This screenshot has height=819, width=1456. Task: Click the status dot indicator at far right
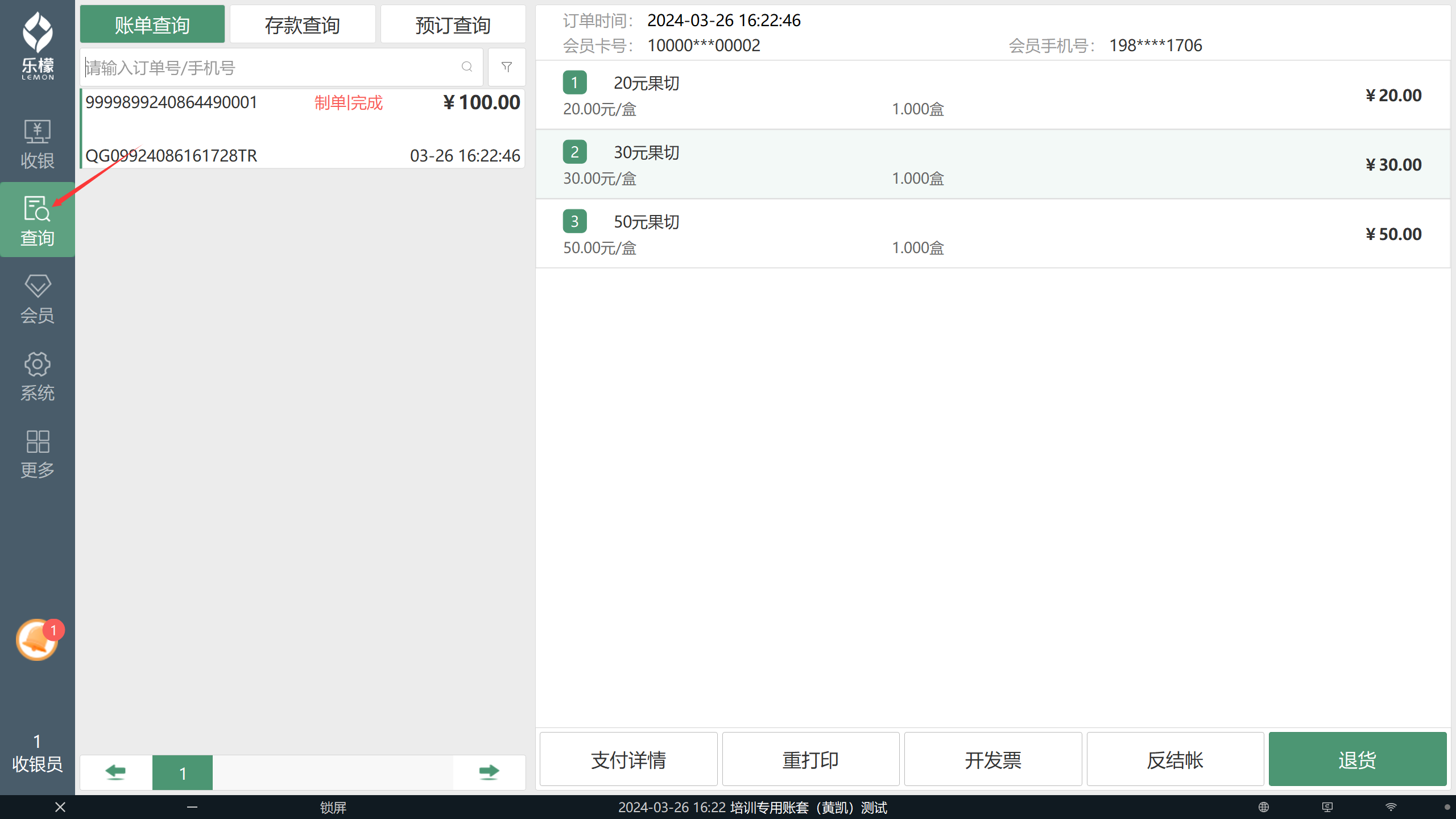click(x=1447, y=807)
